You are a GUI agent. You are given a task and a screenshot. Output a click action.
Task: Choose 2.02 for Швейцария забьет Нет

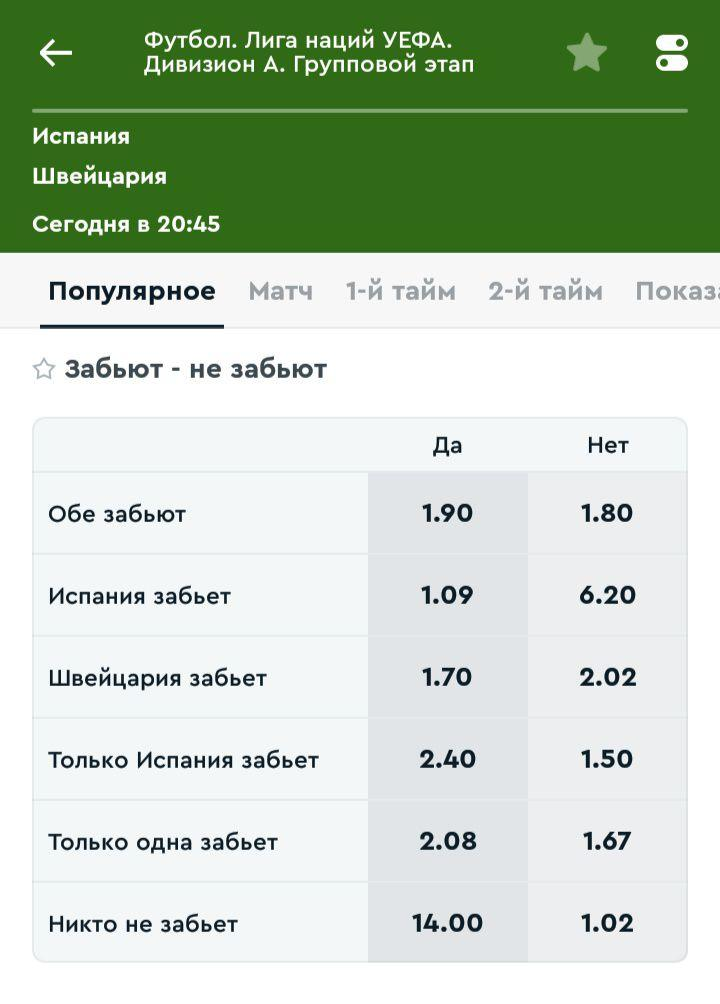pos(607,676)
